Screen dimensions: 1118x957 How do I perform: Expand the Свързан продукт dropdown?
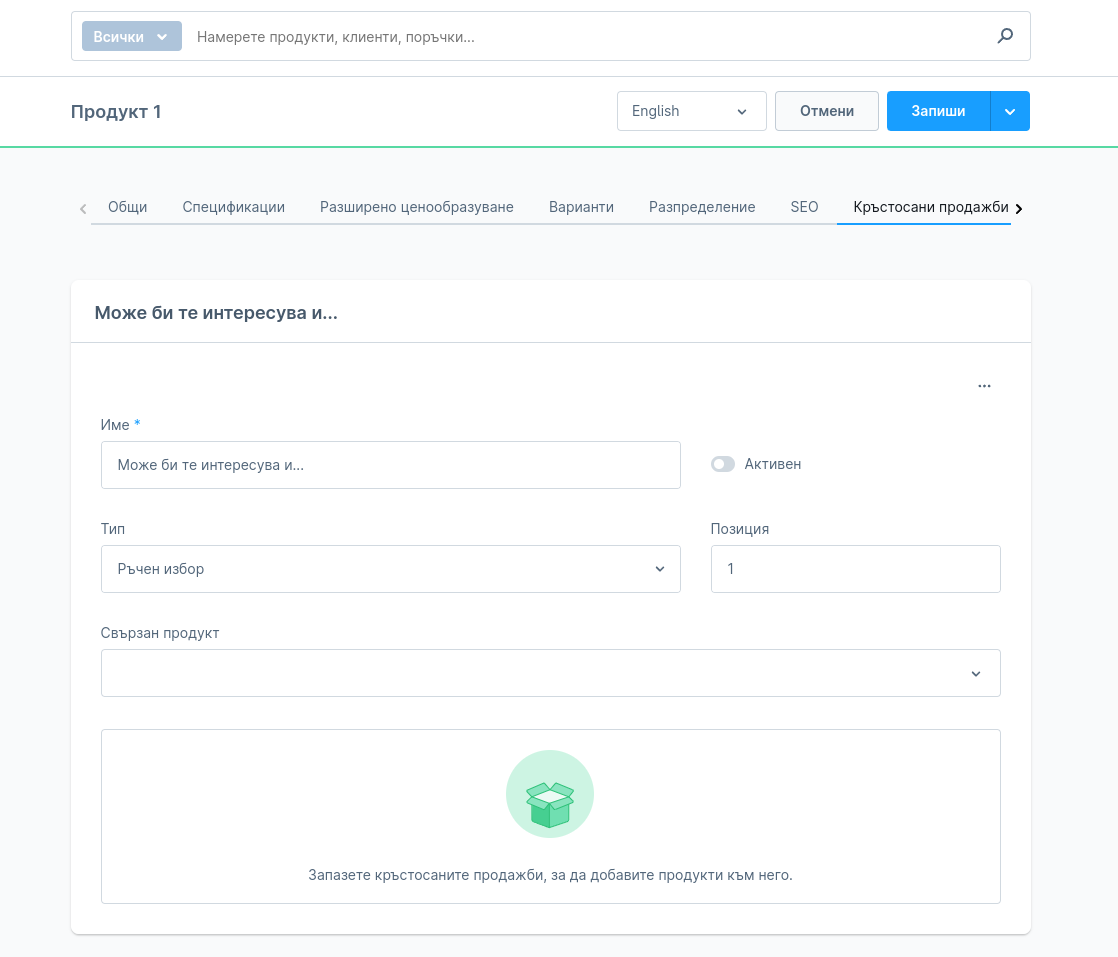[550, 673]
